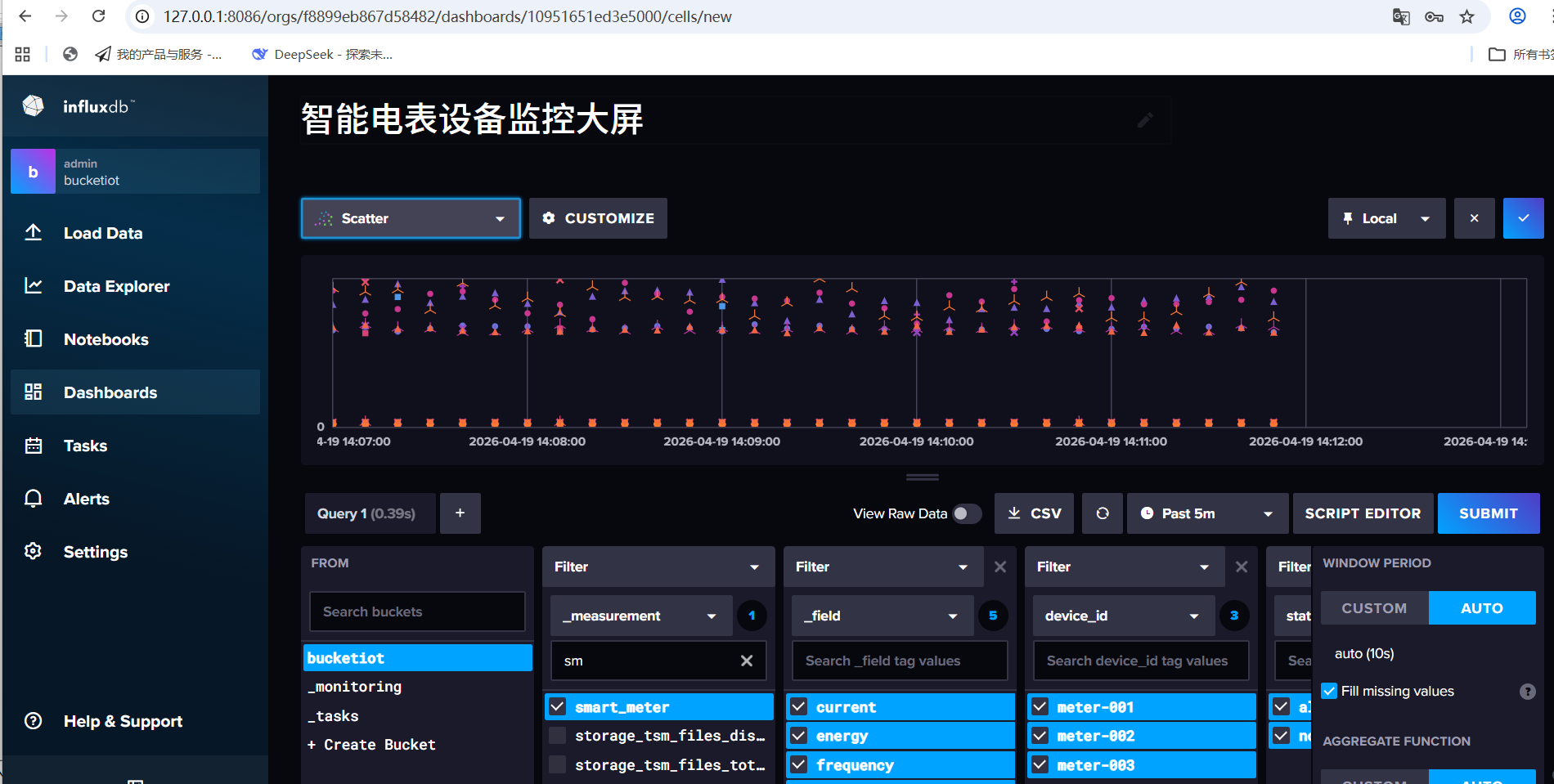Image resolution: width=1554 pixels, height=784 pixels.
Task: Download results with CSV button
Action: (x=1034, y=513)
